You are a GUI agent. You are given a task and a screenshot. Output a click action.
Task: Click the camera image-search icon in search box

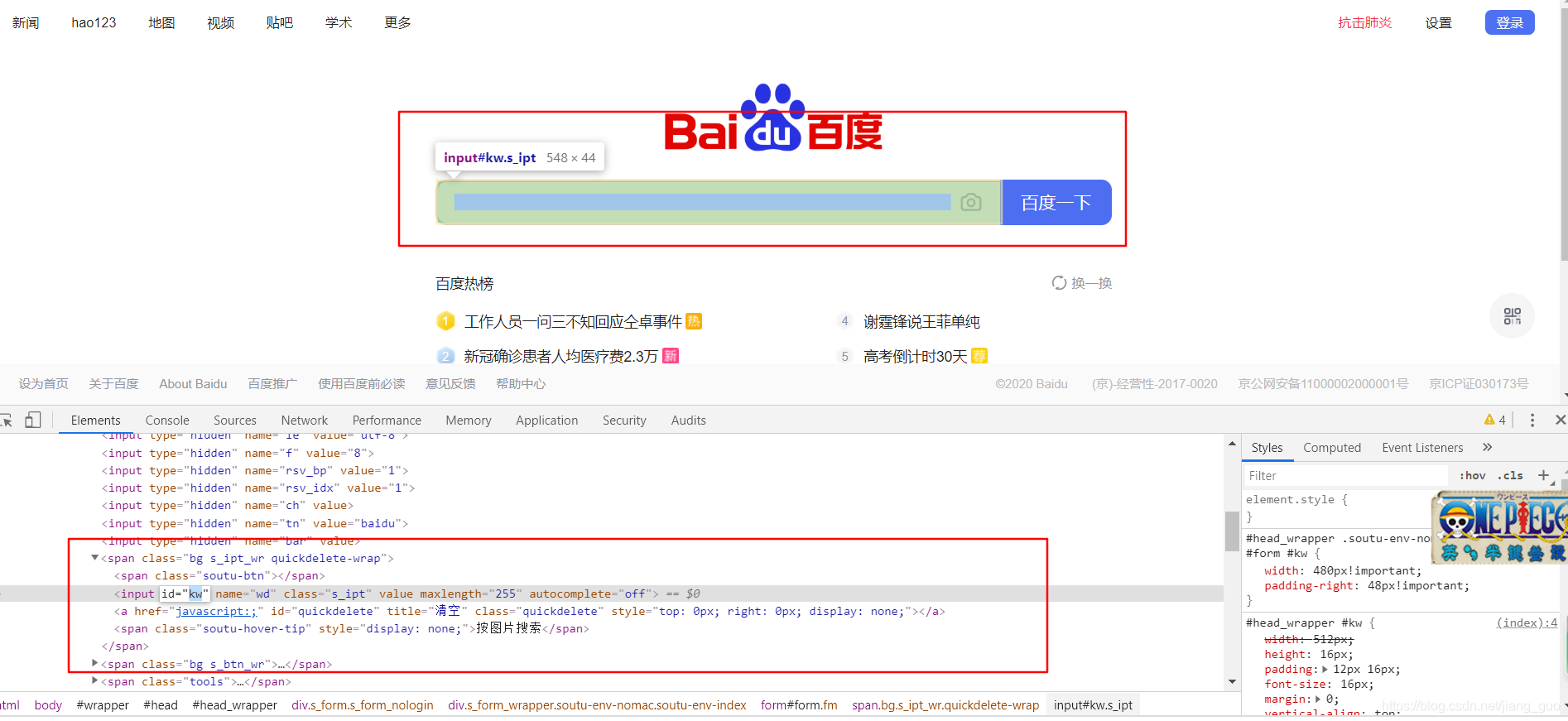pos(971,202)
